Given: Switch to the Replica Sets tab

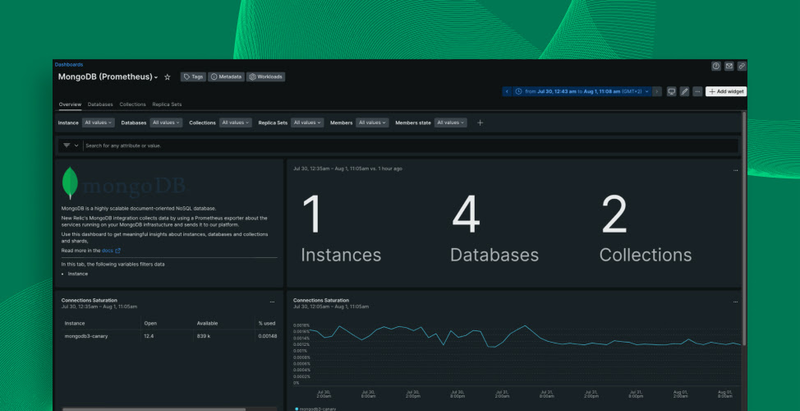Looking at the screenshot, I should tap(167, 104).
